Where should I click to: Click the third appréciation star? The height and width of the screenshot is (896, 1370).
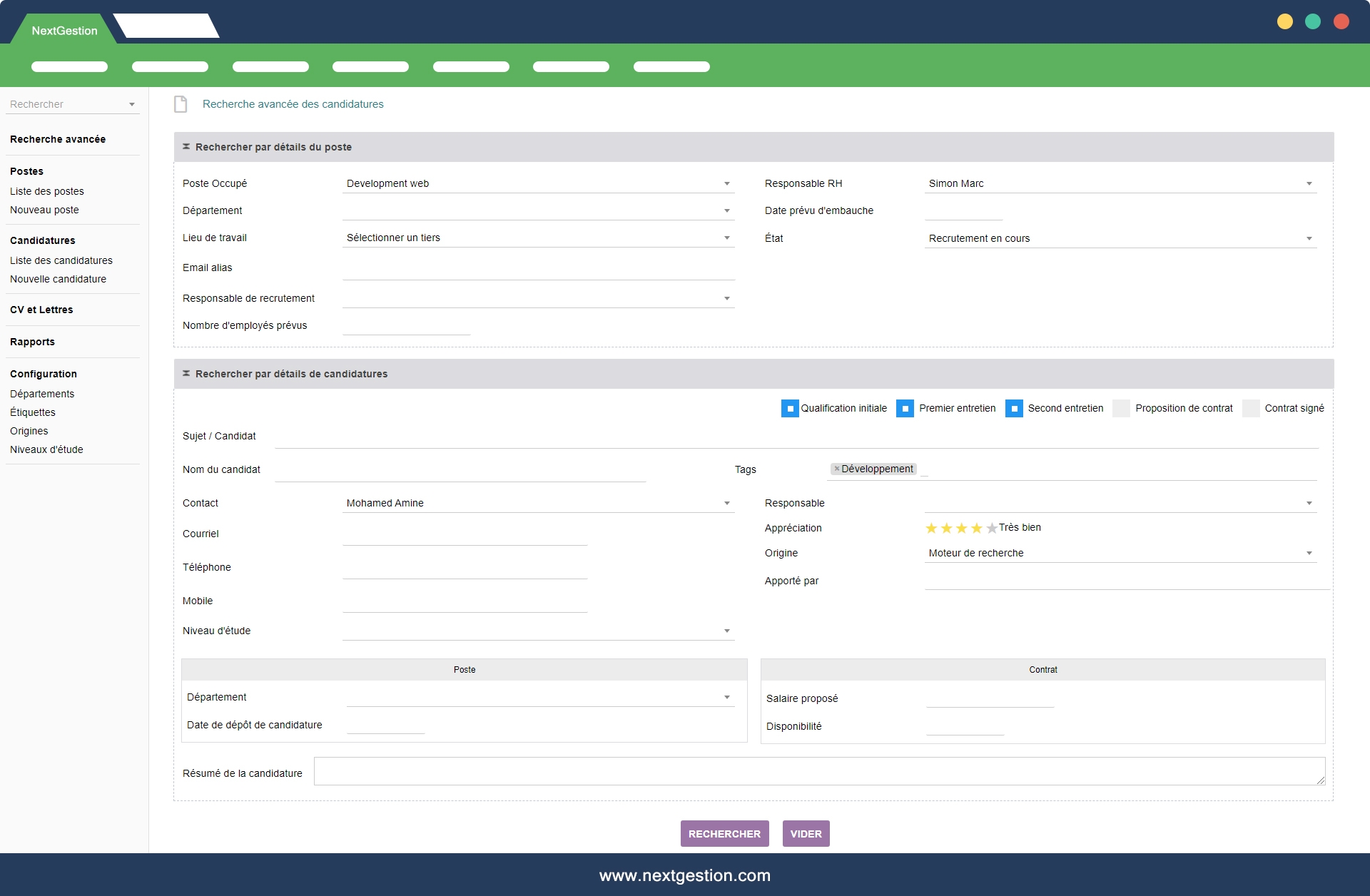point(961,529)
